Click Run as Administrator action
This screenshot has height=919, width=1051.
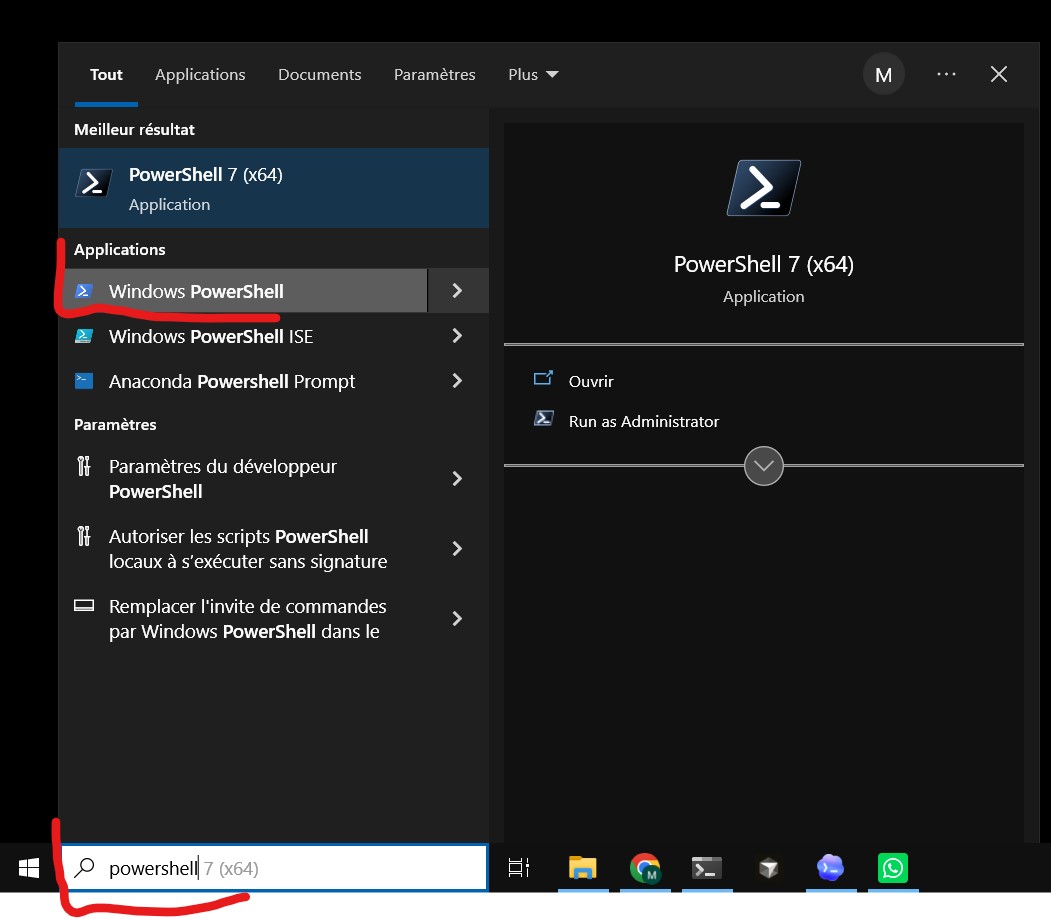[x=643, y=422]
